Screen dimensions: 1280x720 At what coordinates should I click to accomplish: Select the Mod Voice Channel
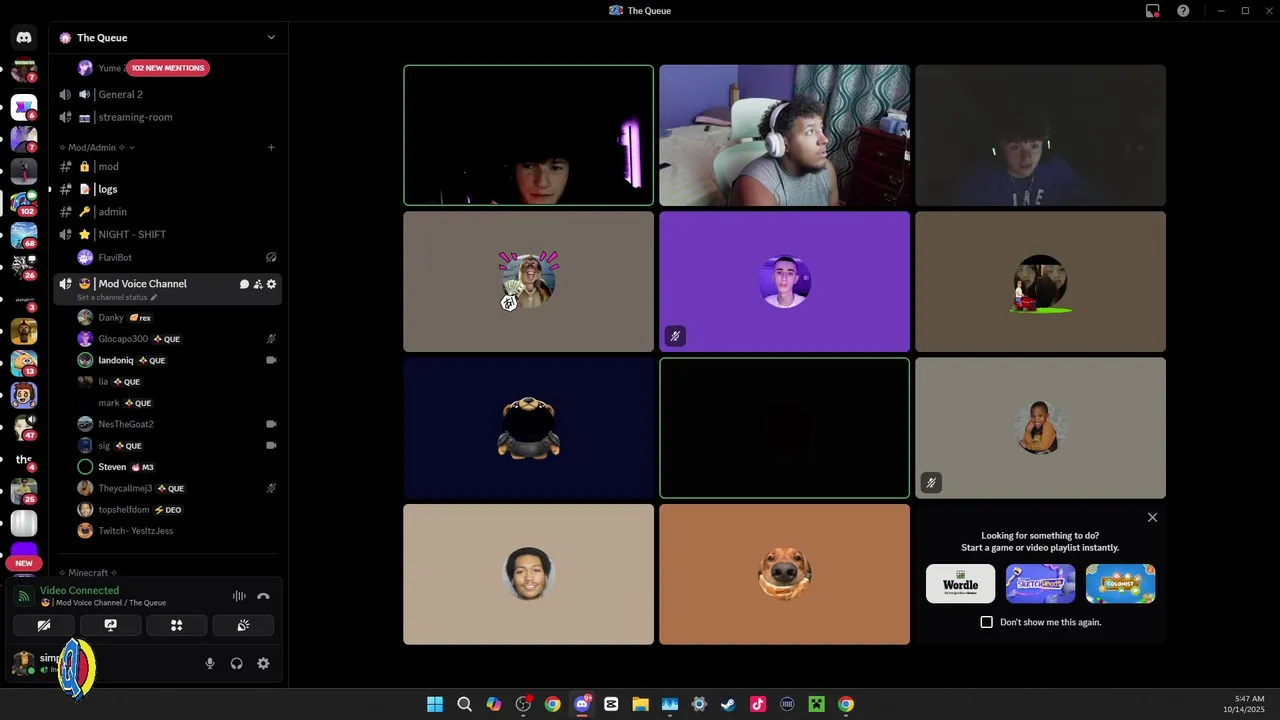(142, 284)
